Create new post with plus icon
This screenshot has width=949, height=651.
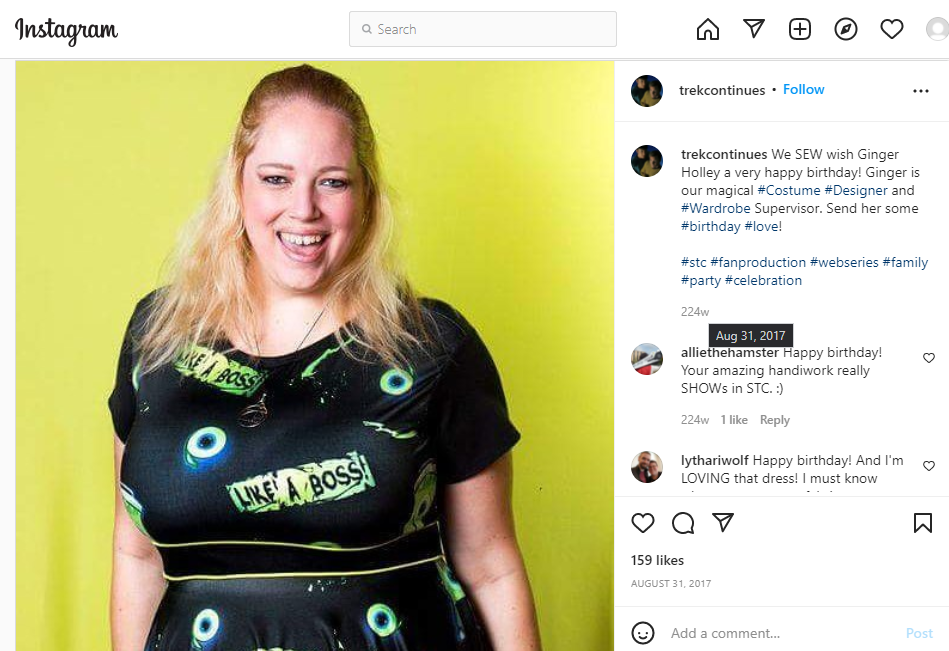(x=800, y=29)
